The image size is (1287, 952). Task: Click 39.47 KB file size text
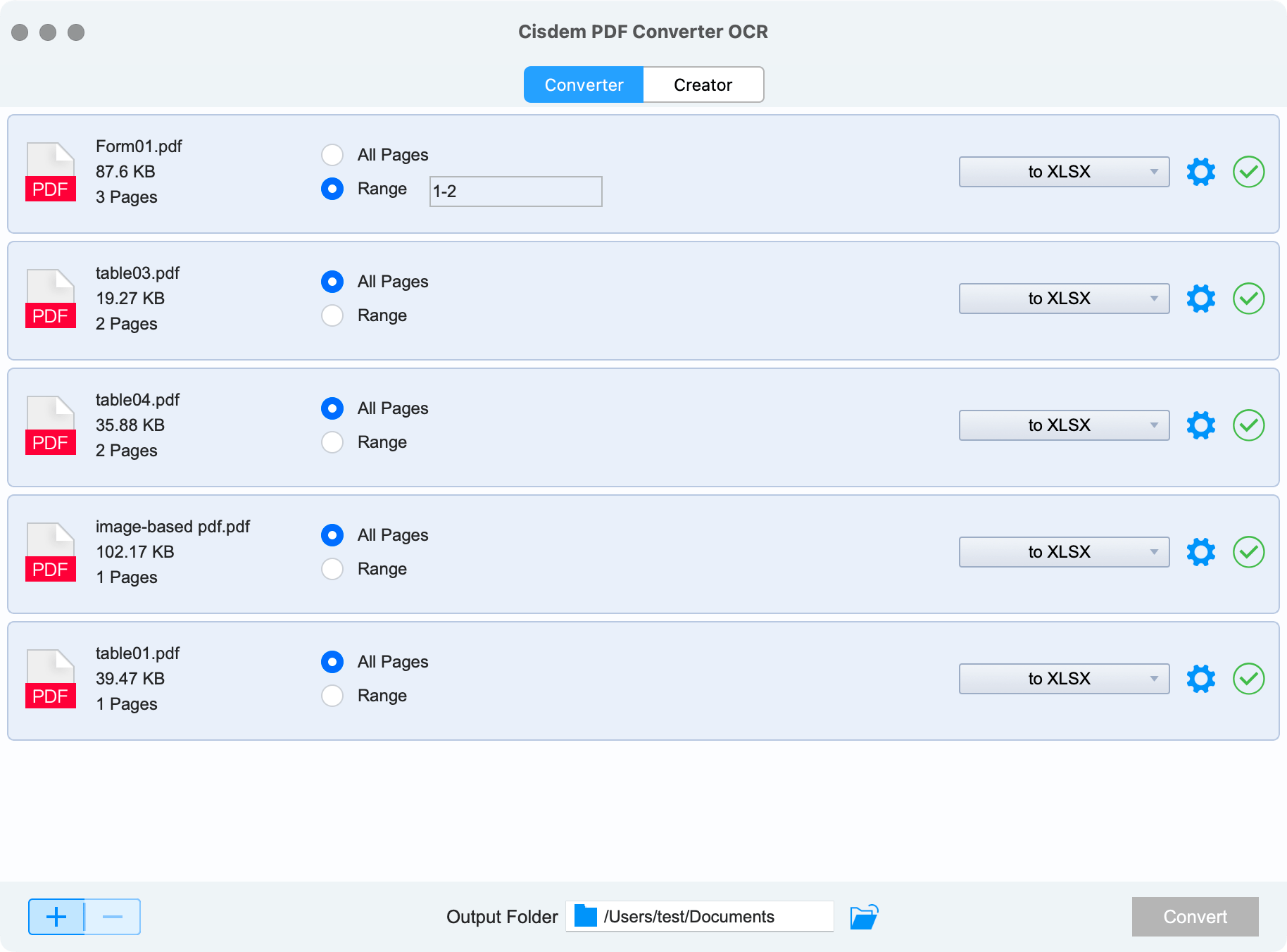(130, 679)
